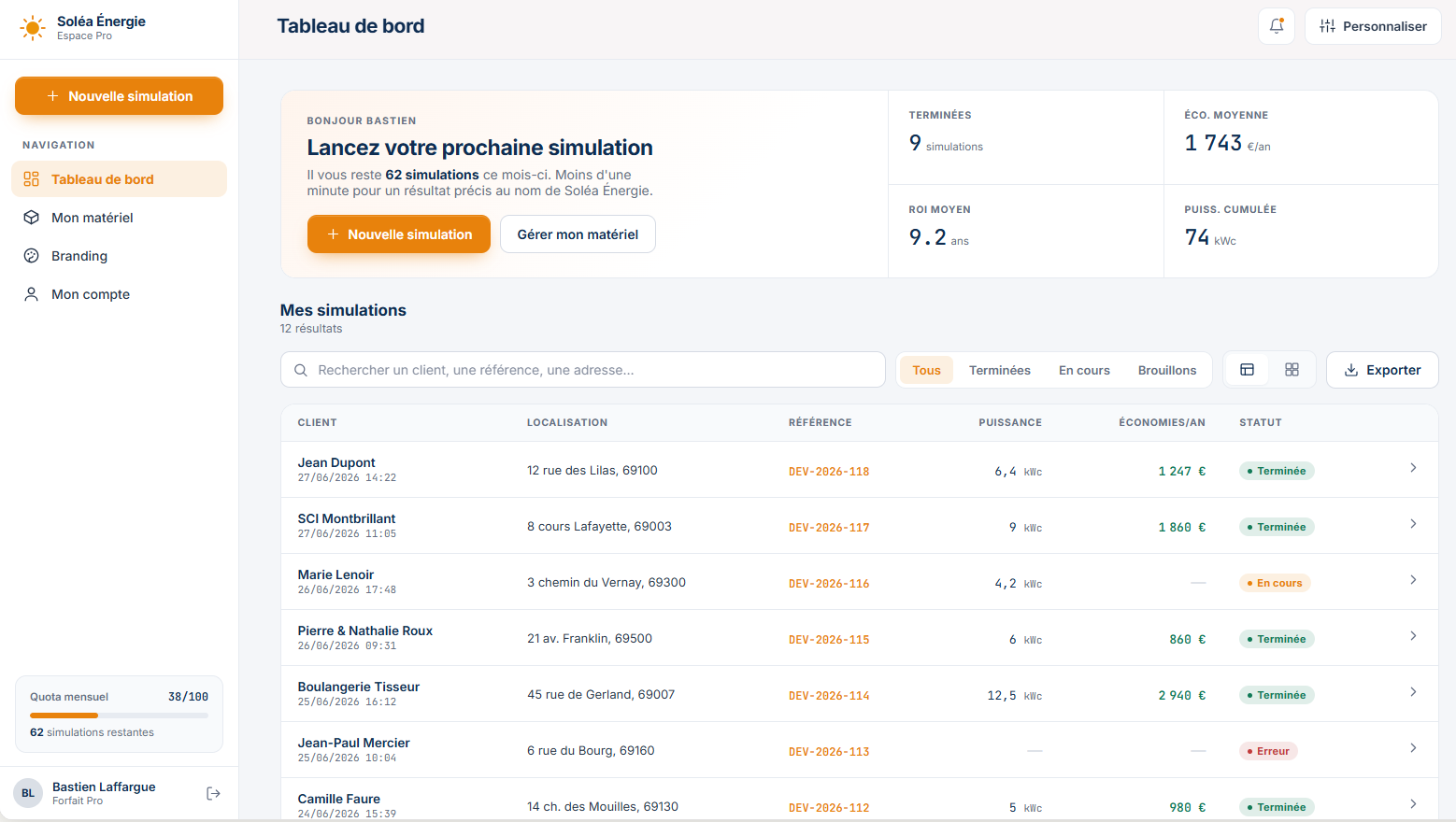This screenshot has width=1456, height=822.
Task: Click reference DEV-2026-113
Action: 829,752
